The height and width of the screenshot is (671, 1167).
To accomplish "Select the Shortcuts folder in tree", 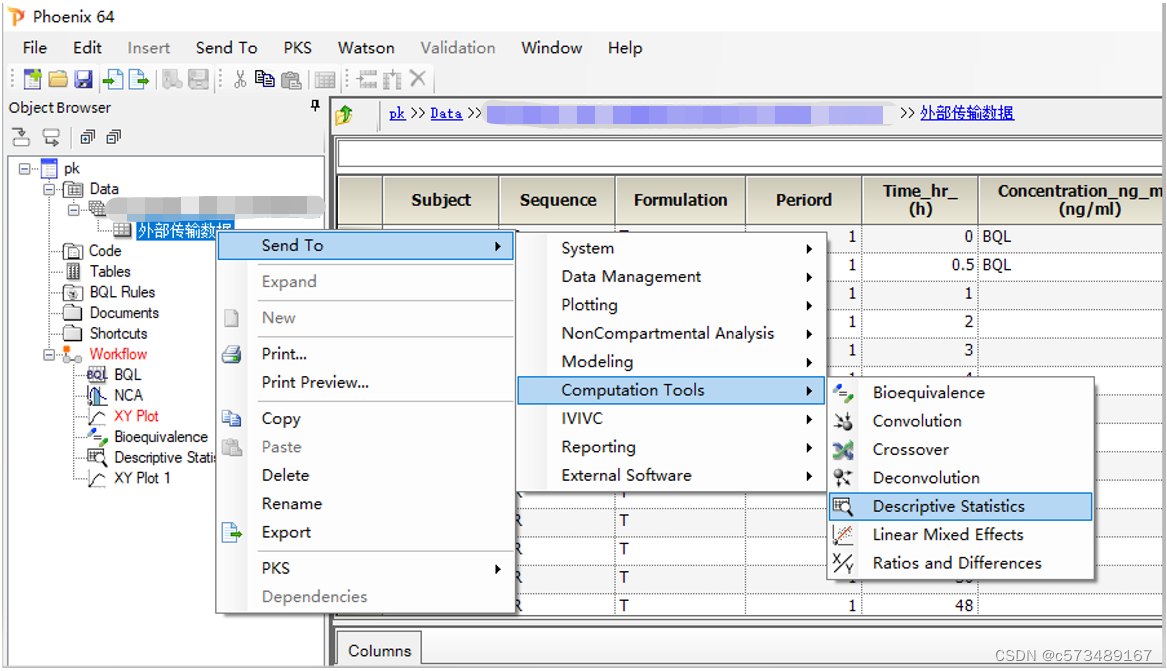I will [118, 334].
